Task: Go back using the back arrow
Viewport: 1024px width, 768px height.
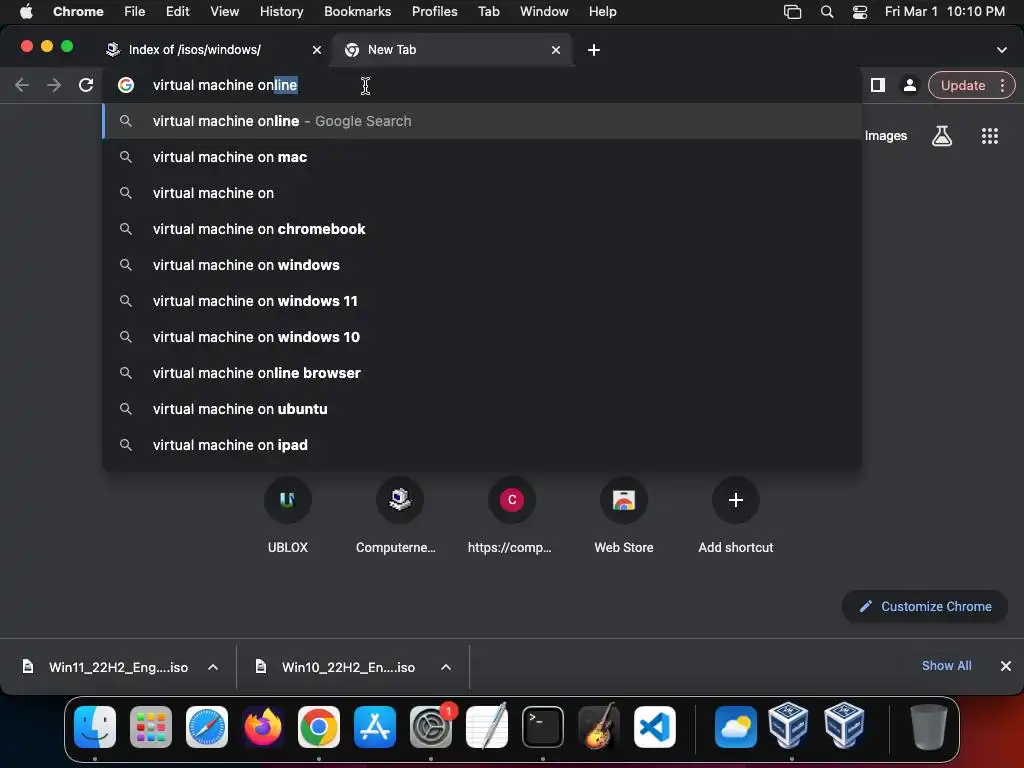Action: tap(22, 85)
